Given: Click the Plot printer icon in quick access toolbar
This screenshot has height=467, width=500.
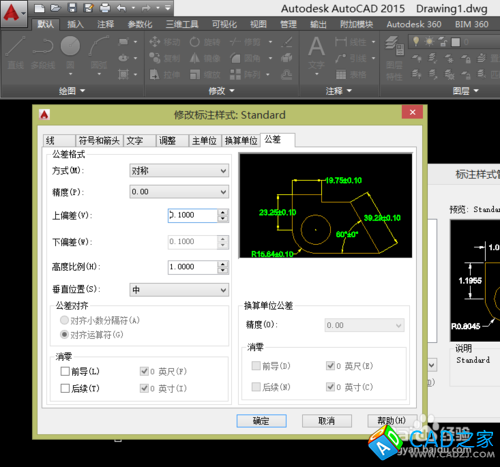Looking at the screenshot, I should tap(105, 7).
